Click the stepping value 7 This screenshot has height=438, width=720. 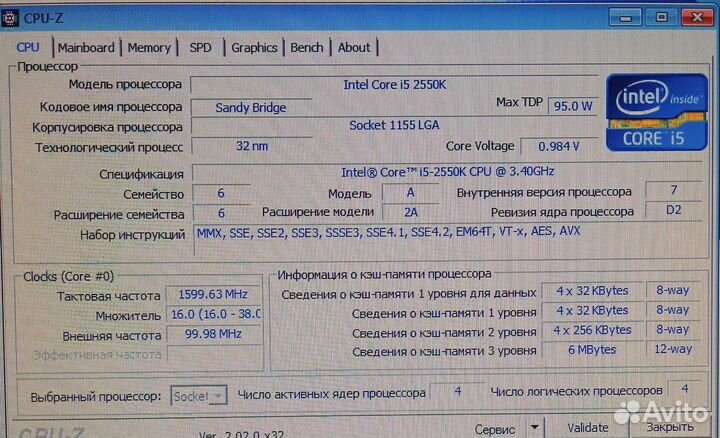(673, 190)
